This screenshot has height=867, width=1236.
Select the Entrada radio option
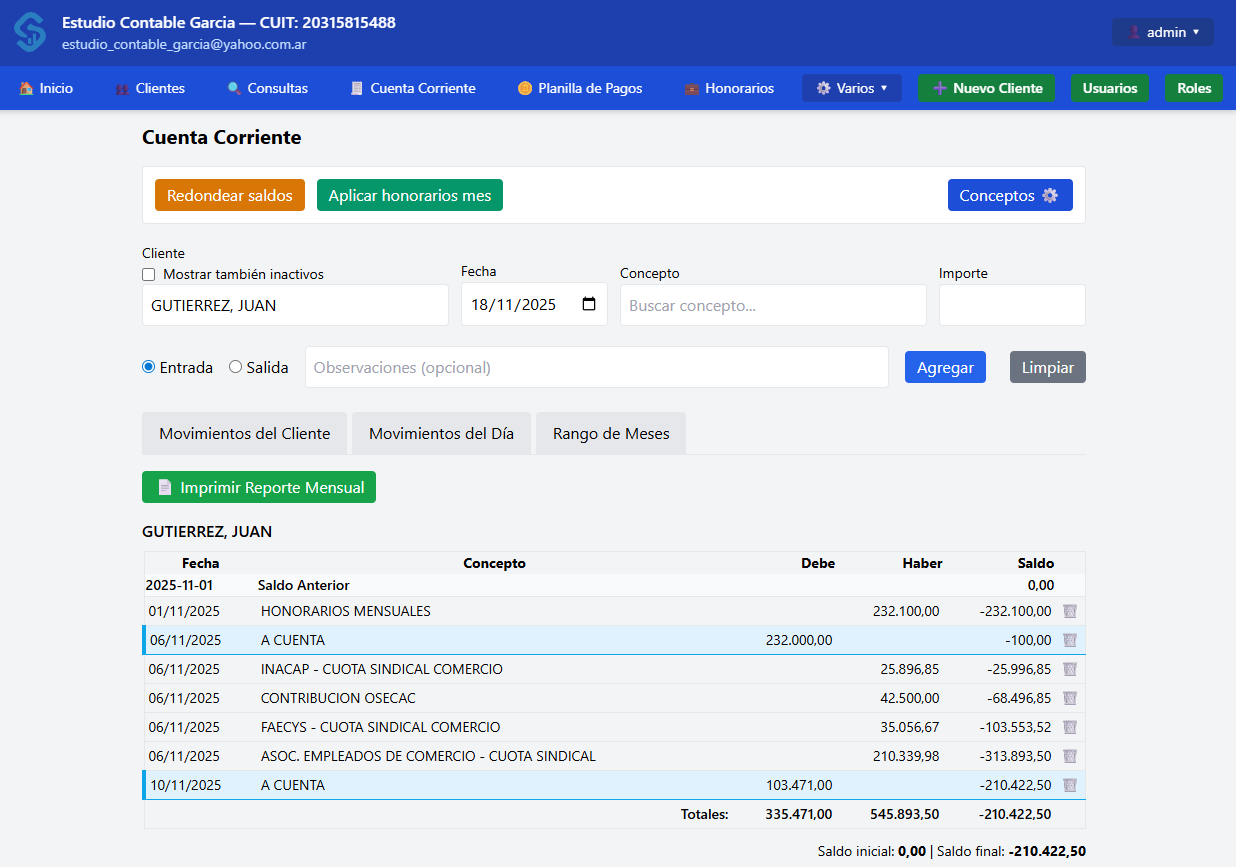(x=149, y=367)
